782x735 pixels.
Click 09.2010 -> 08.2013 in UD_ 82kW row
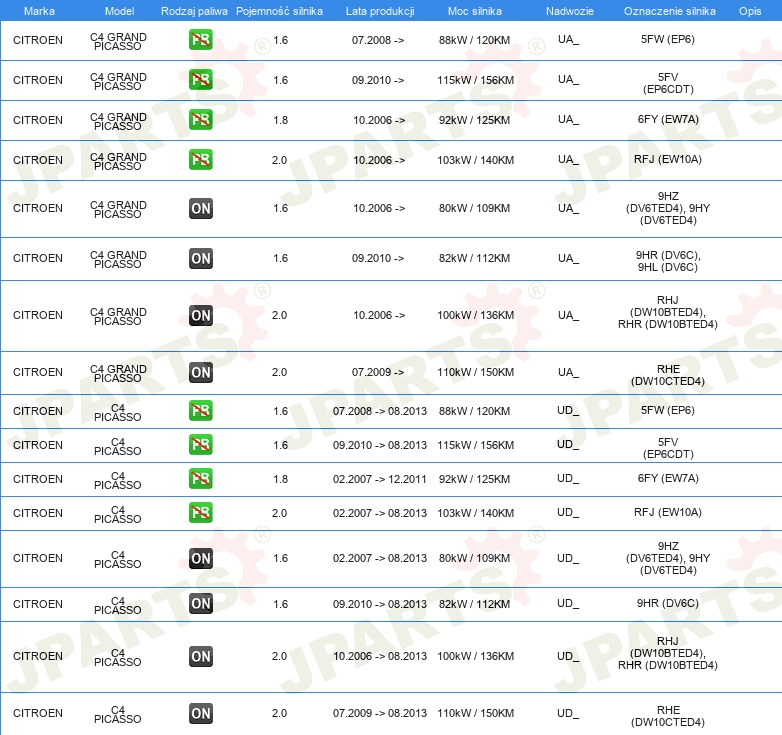380,604
